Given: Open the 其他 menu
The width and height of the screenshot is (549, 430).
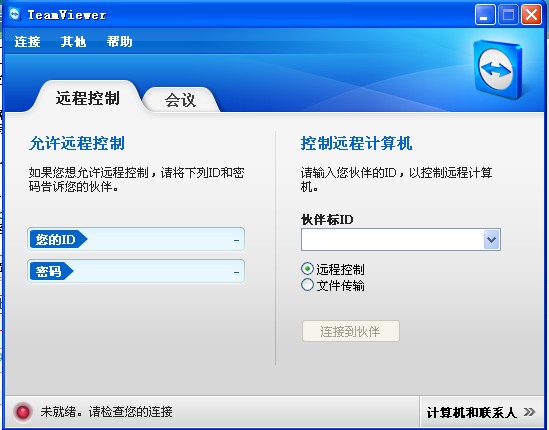Looking at the screenshot, I should point(73,42).
